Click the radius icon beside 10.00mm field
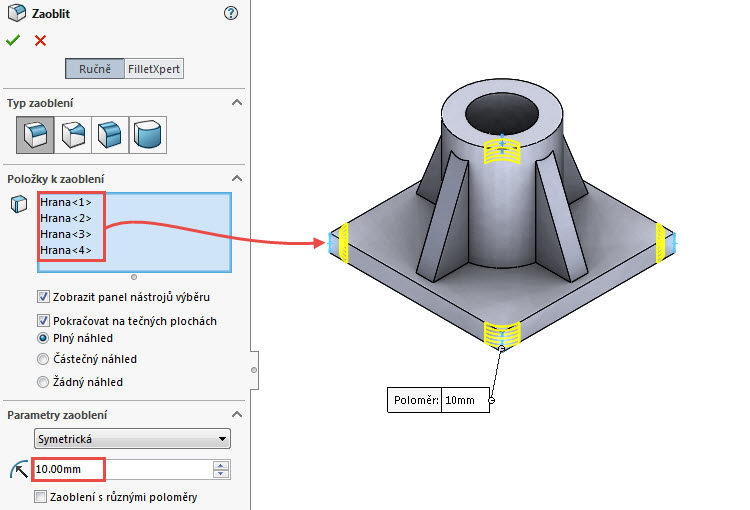Viewport: 750px width, 510px height. point(19,469)
